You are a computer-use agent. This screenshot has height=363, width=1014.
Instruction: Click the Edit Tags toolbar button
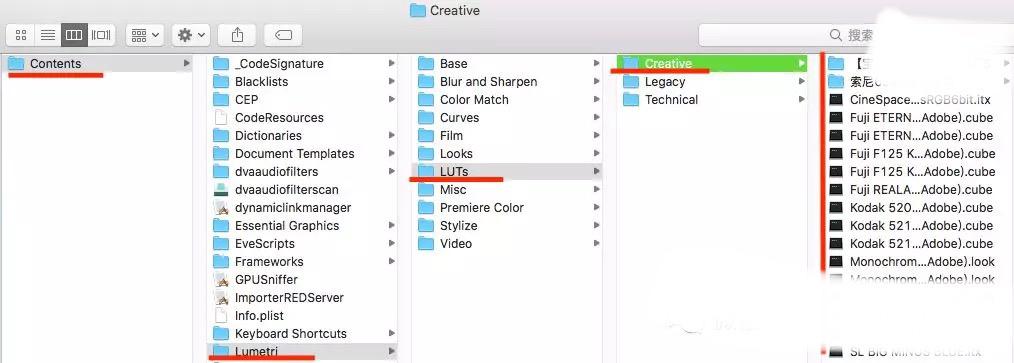tap(283, 35)
